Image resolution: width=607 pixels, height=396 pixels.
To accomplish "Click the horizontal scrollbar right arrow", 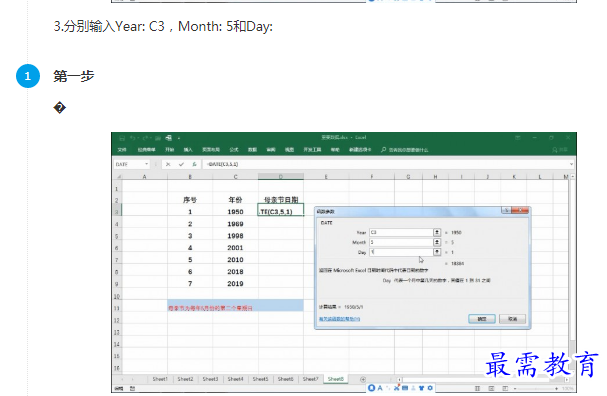I will pyautogui.click(x=567, y=380).
